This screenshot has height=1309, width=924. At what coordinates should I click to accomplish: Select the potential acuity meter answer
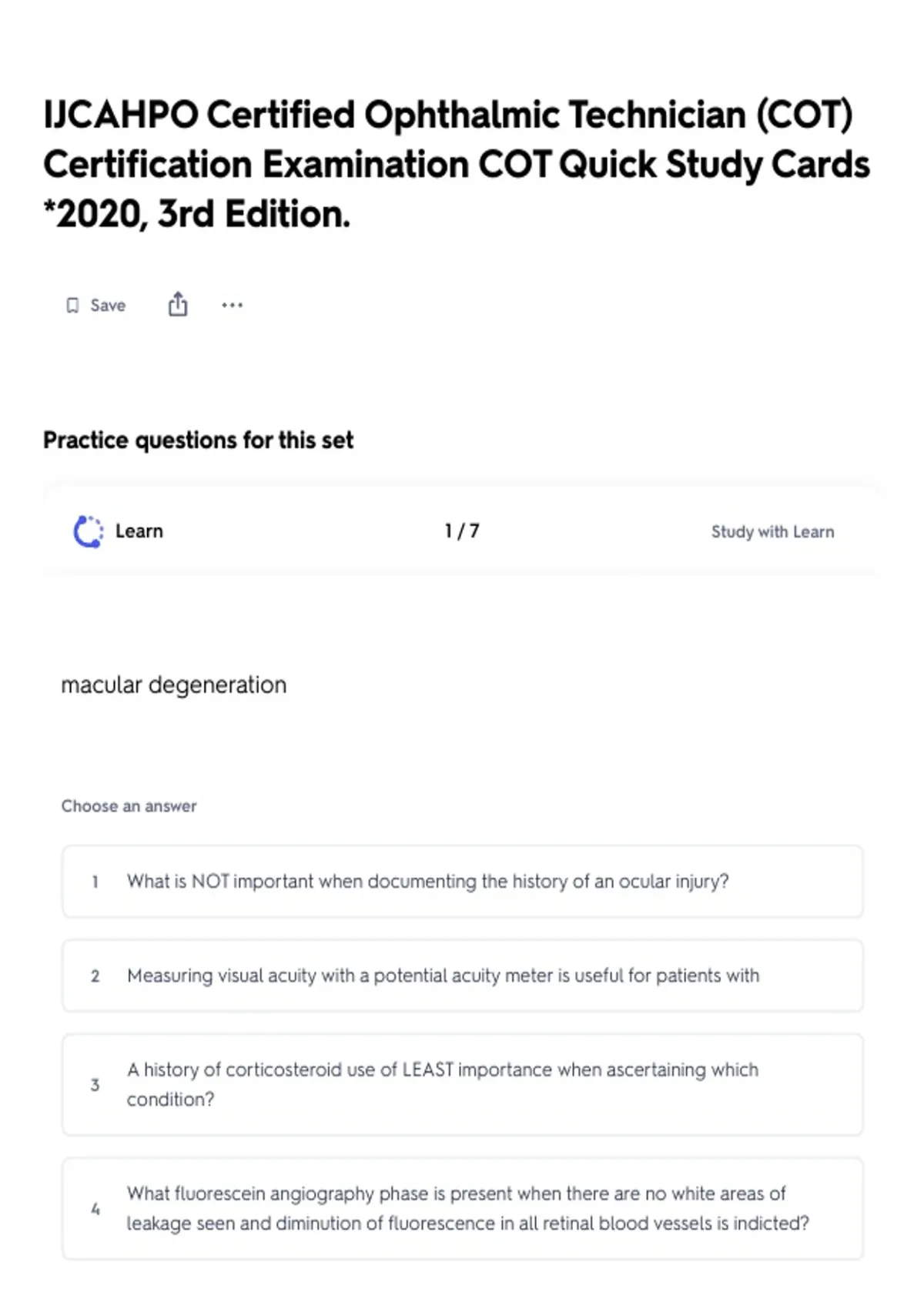click(x=443, y=976)
